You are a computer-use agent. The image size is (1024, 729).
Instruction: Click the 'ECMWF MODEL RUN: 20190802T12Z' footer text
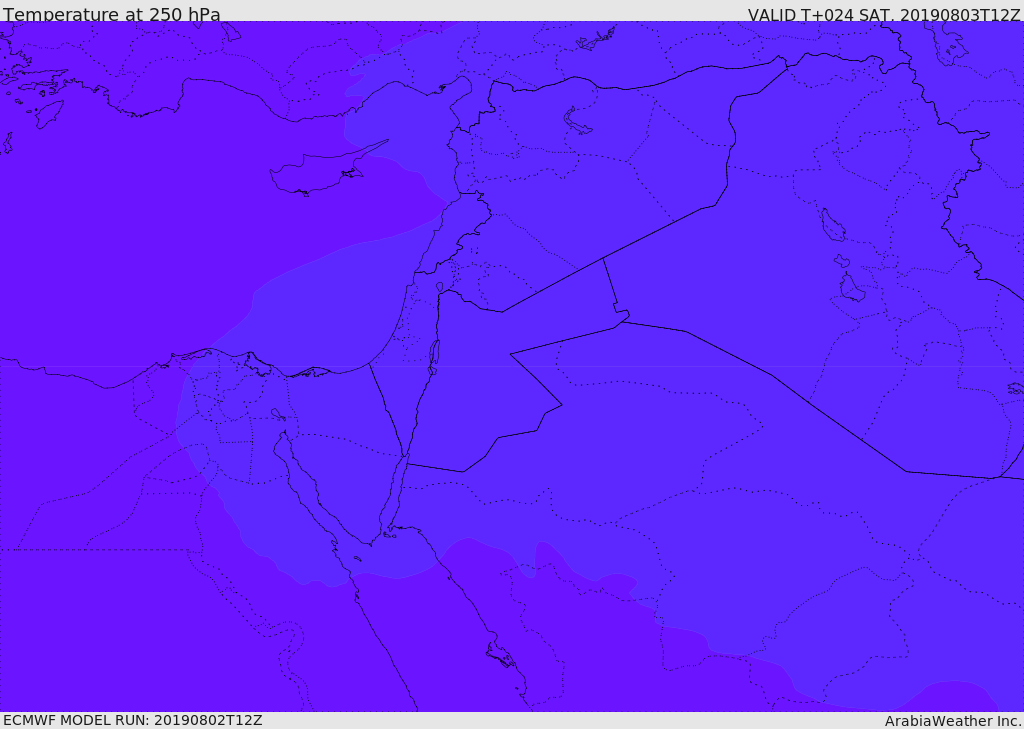133,720
